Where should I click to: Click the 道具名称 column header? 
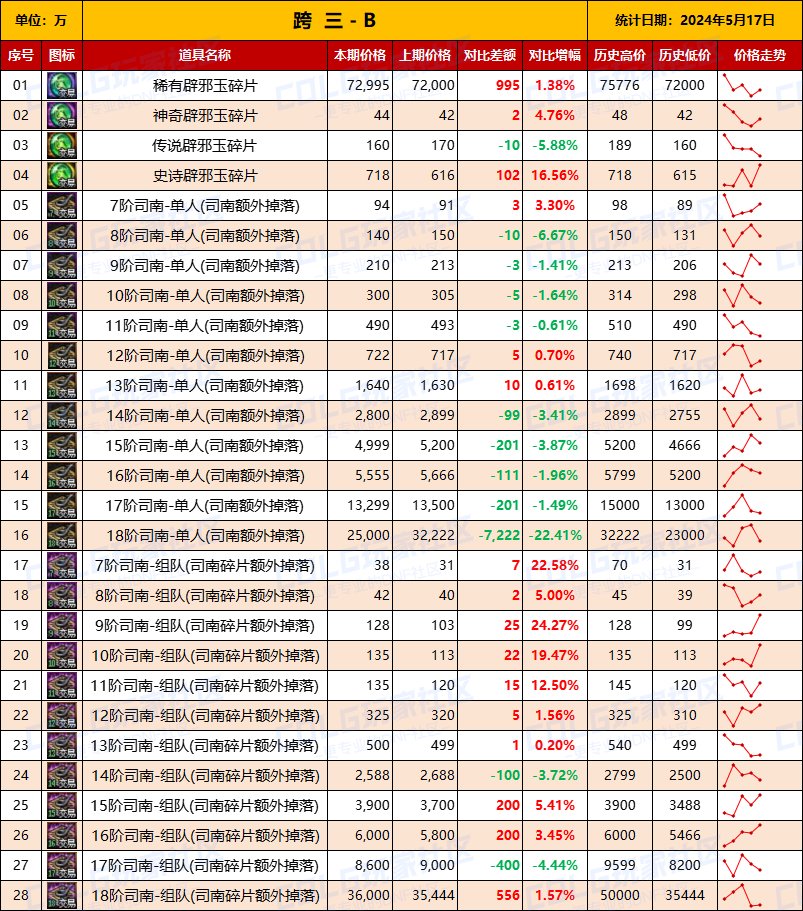[x=205, y=55]
